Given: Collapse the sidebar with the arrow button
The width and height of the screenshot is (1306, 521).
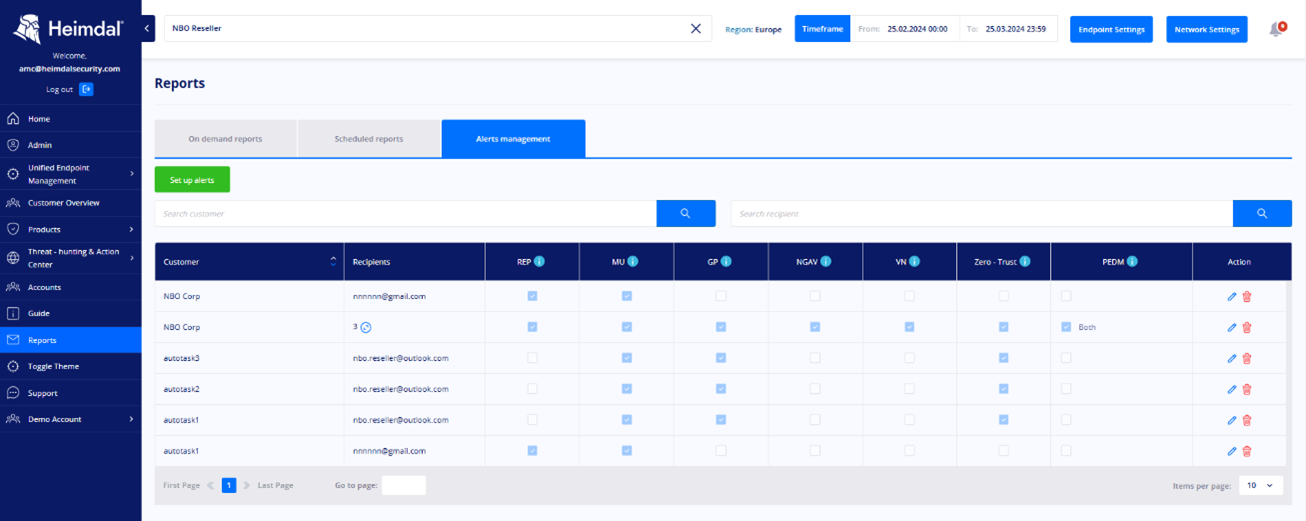Looking at the screenshot, I should pyautogui.click(x=148, y=28).
